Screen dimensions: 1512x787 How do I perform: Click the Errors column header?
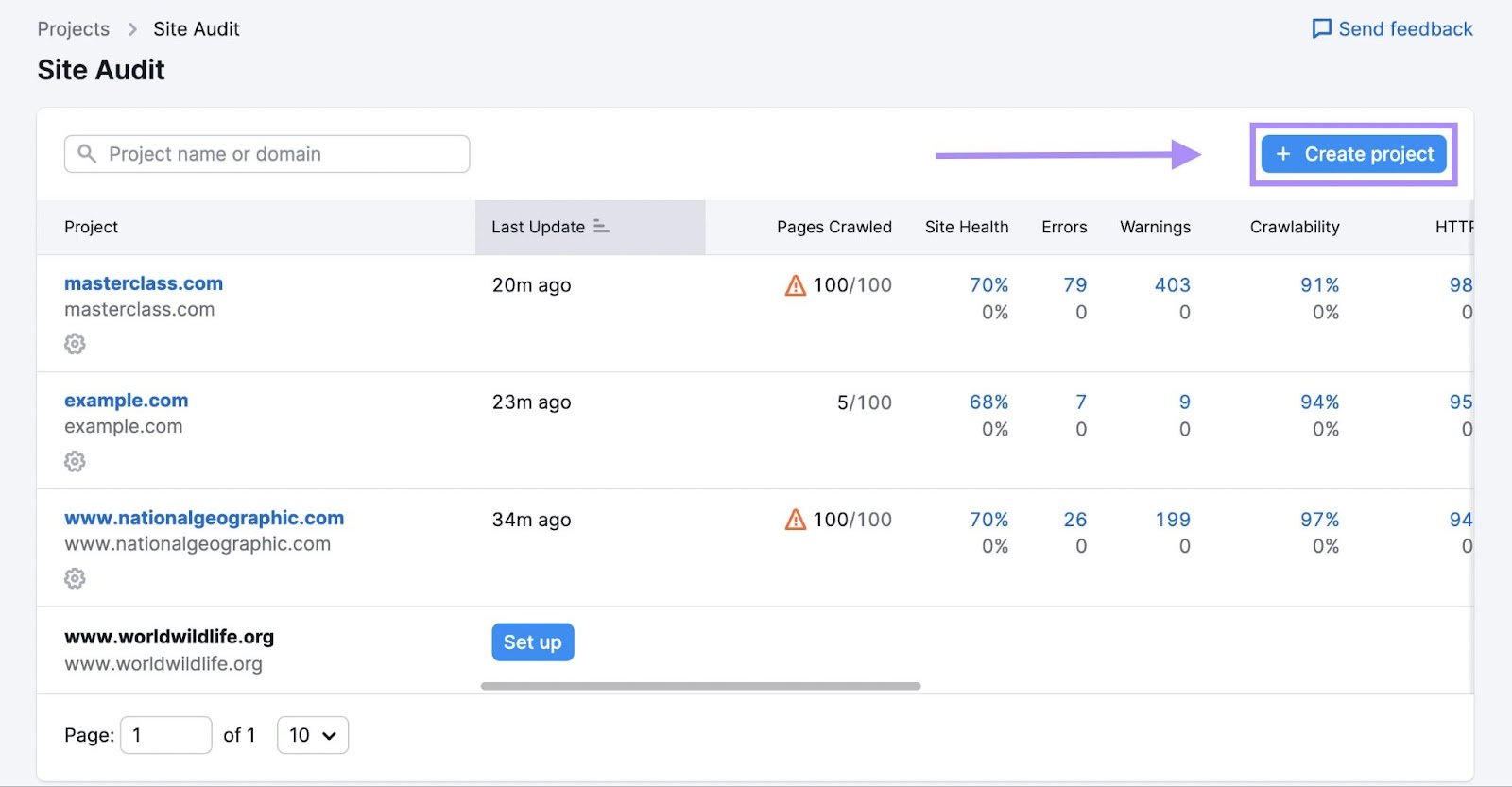1064,227
